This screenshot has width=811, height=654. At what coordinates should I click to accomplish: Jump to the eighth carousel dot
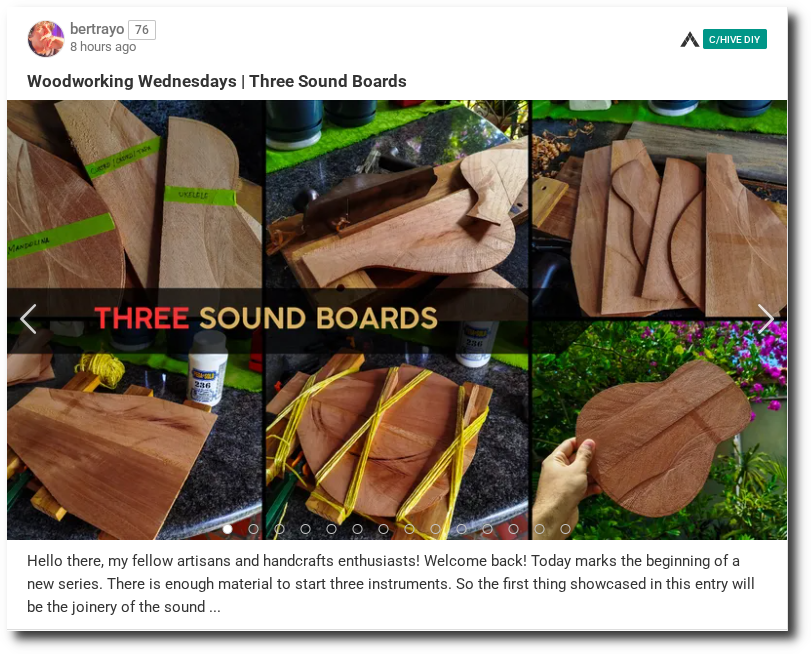pos(409,529)
